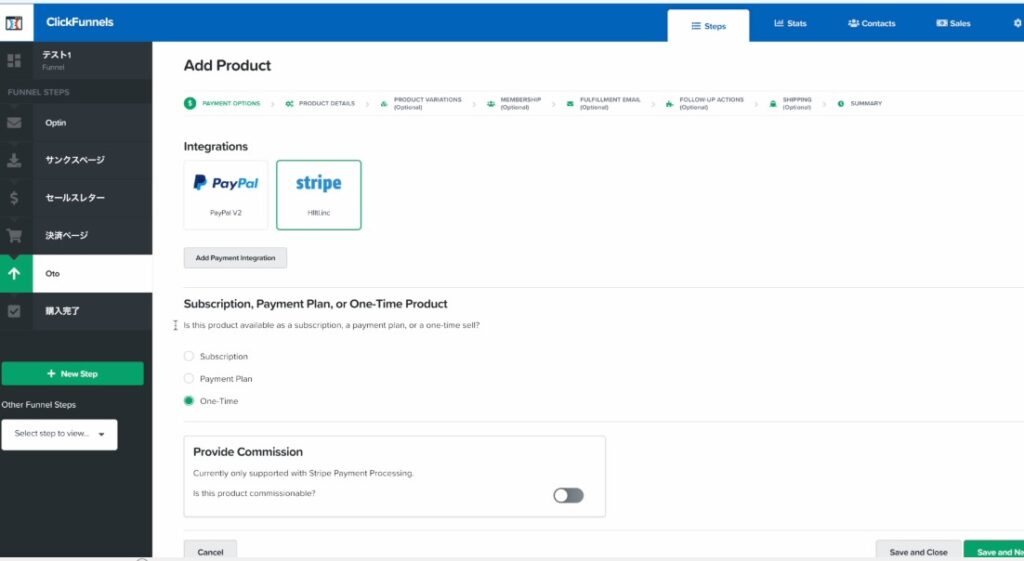Click the Optin envelope icon
Screen dimensions: 1024x561
[x=14, y=123]
